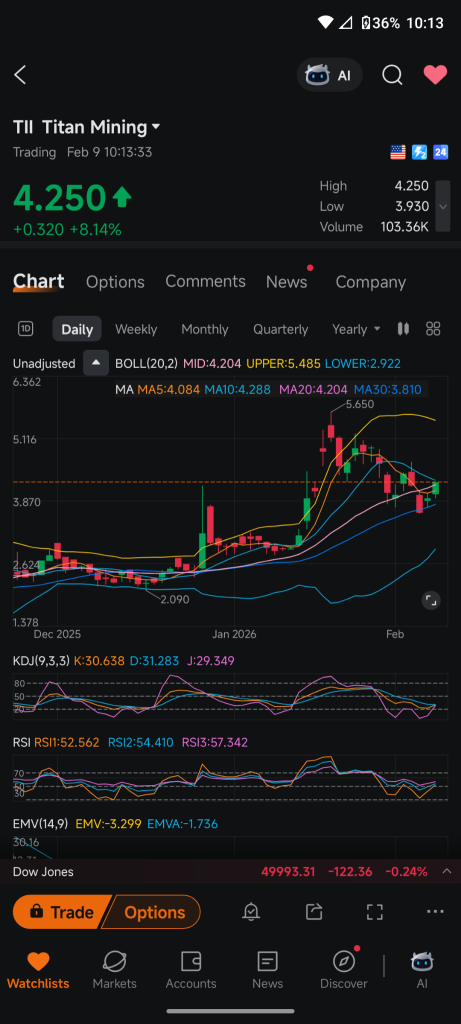The image size is (461, 1024).
Task: Open the candlestick chart style icon
Action: click(x=404, y=328)
